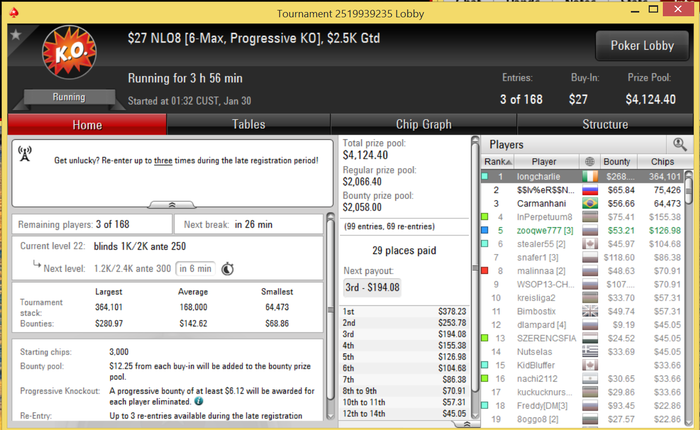Click the blind level stopwatch icon

point(227,269)
